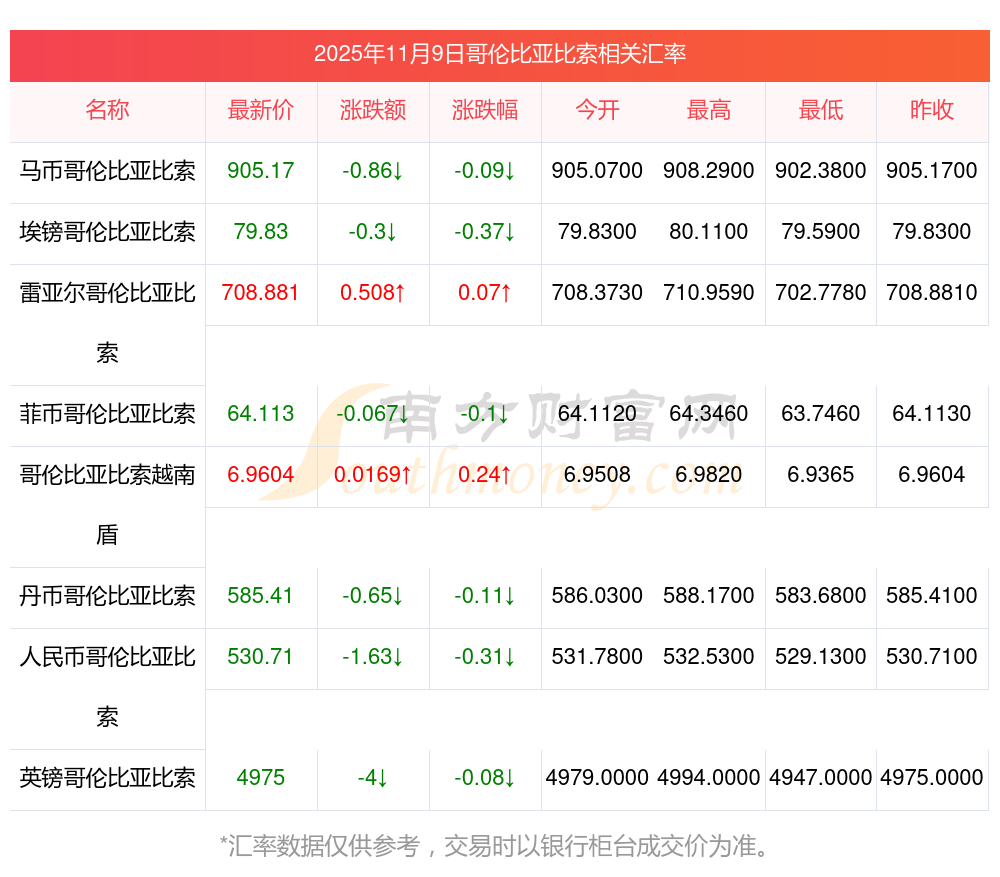Click the 昨收 column header
The height and width of the screenshot is (877, 1000).
tap(932, 110)
